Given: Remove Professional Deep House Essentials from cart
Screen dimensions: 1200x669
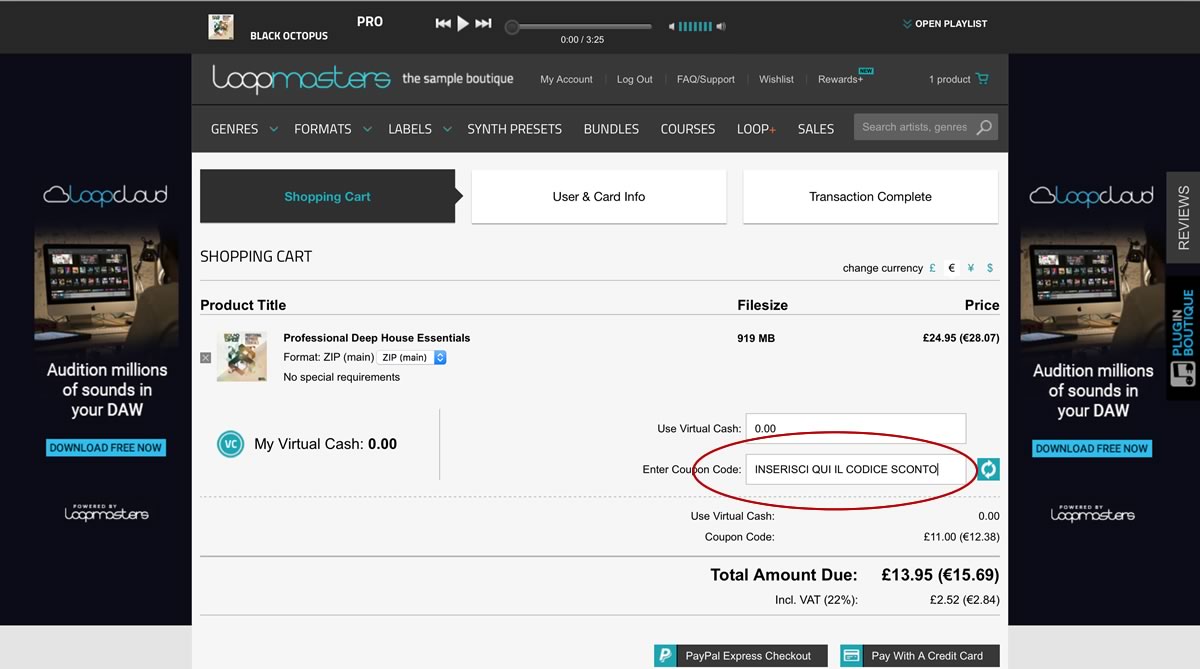Looking at the screenshot, I should click(206, 357).
